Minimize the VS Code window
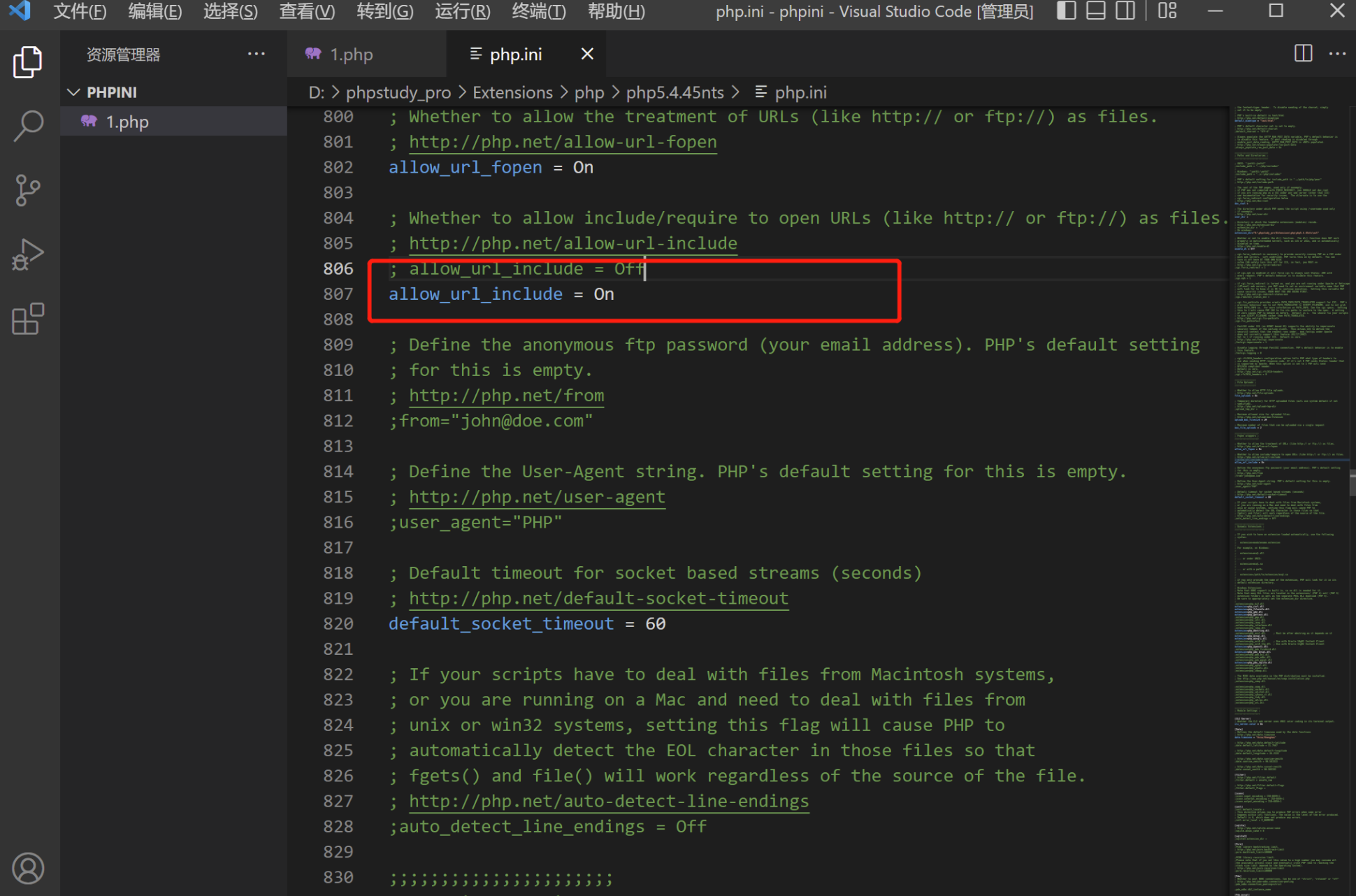Image resolution: width=1356 pixels, height=896 pixels. (x=1216, y=11)
